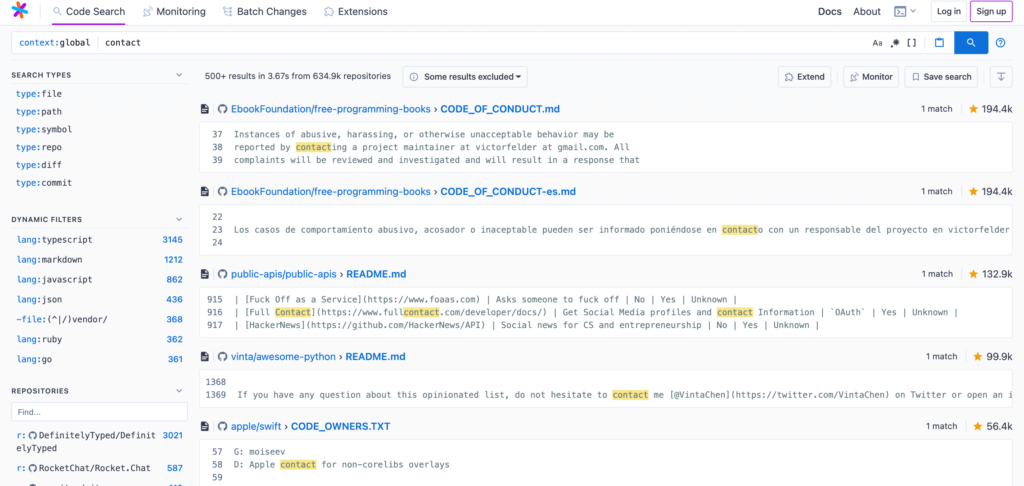Toggle structural search brackets icon
The width and height of the screenshot is (1024, 486).
(912, 42)
